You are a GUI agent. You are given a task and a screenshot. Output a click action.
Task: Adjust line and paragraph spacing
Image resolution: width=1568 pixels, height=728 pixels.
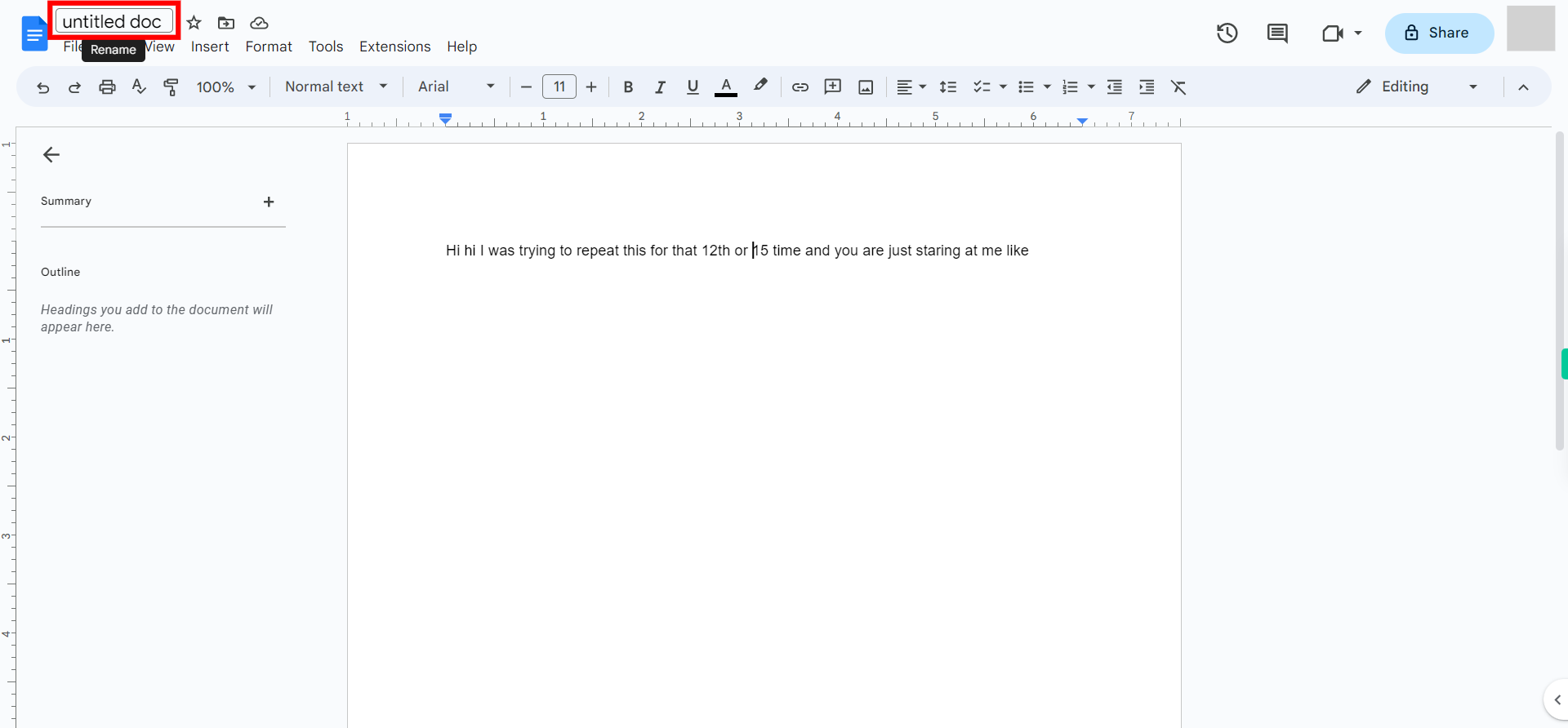948,87
